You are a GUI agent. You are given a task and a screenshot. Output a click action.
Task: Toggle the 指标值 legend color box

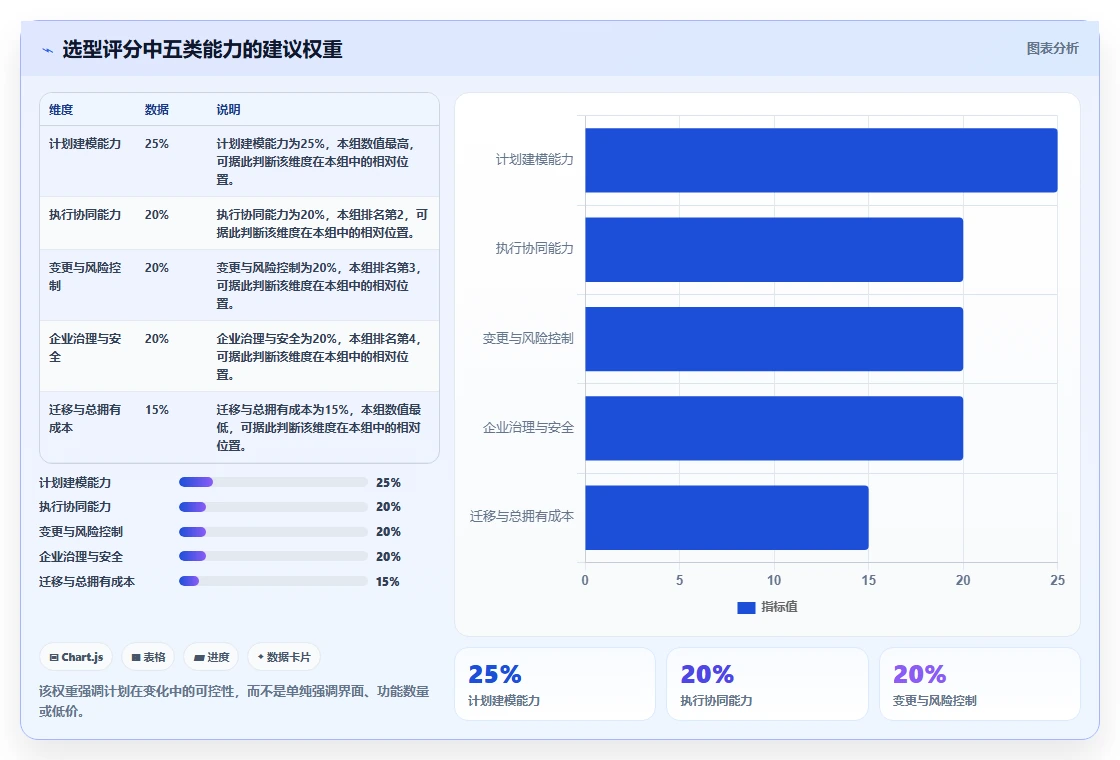(746, 608)
